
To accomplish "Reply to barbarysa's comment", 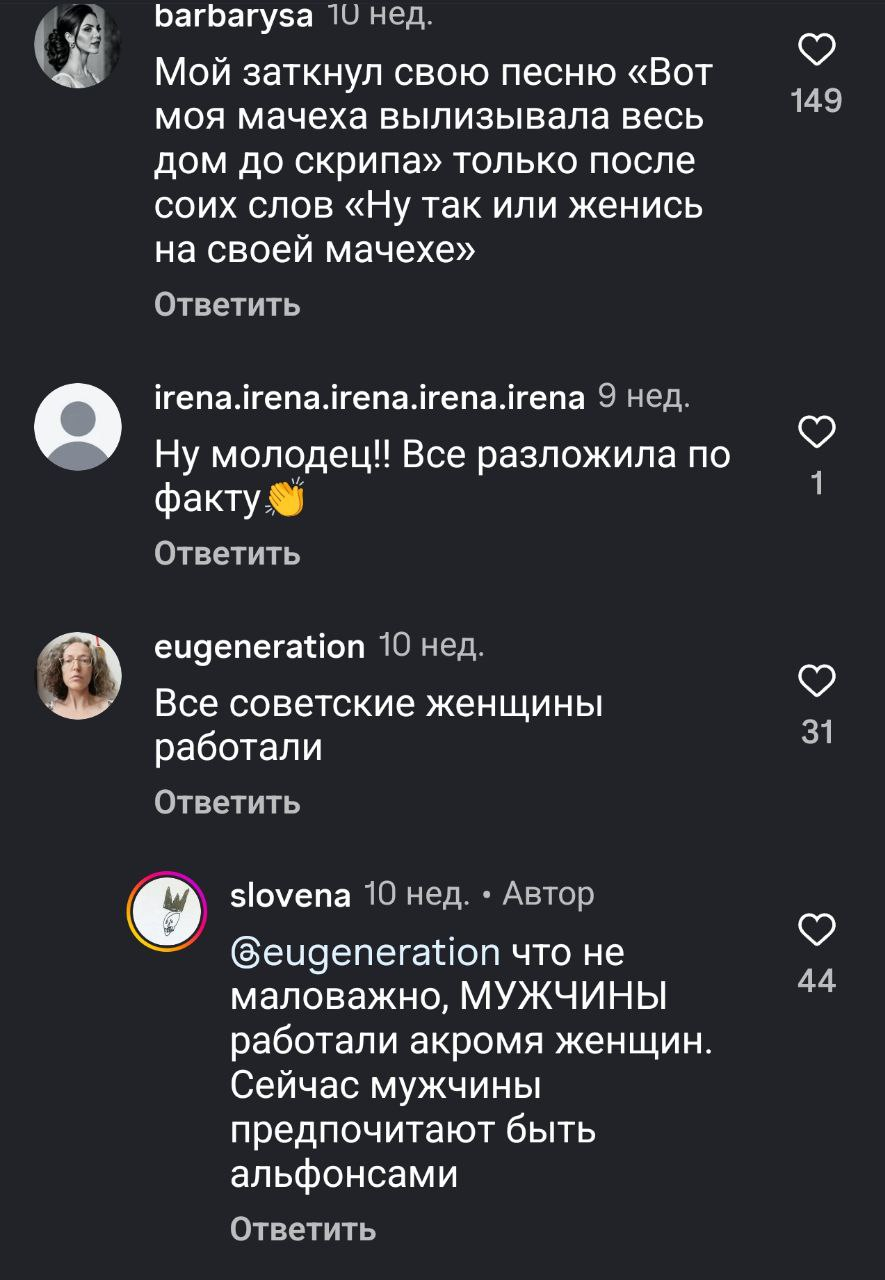I will pyautogui.click(x=227, y=304).
